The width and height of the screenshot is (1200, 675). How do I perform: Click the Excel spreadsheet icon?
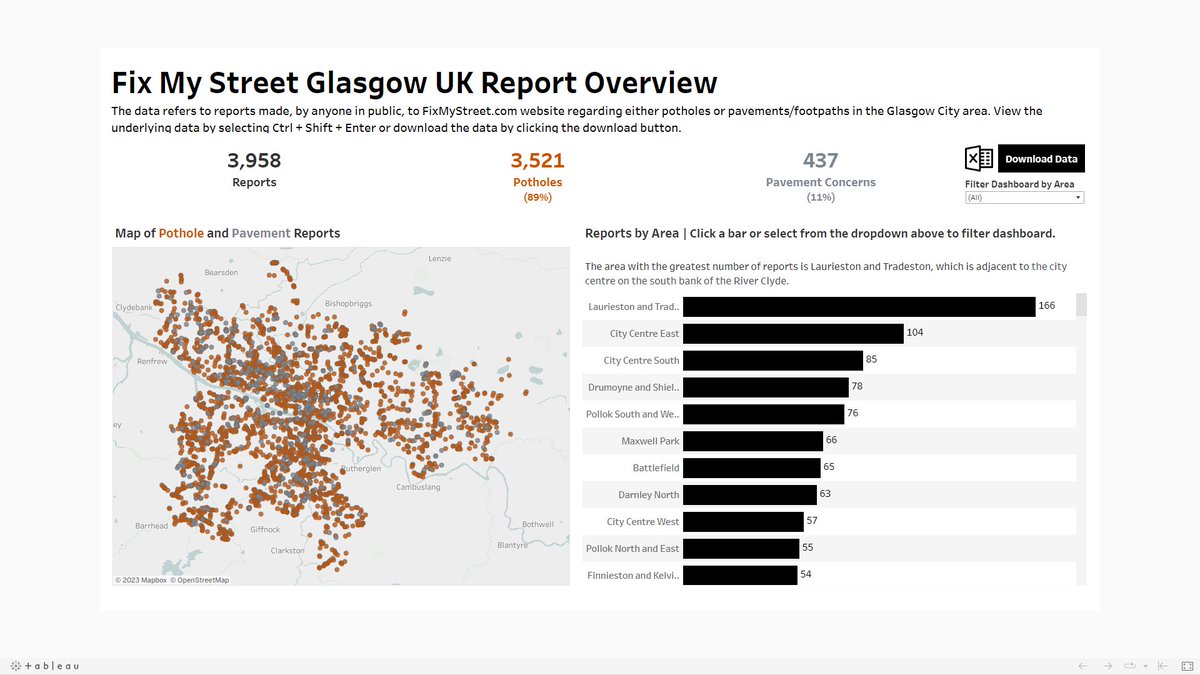(979, 159)
